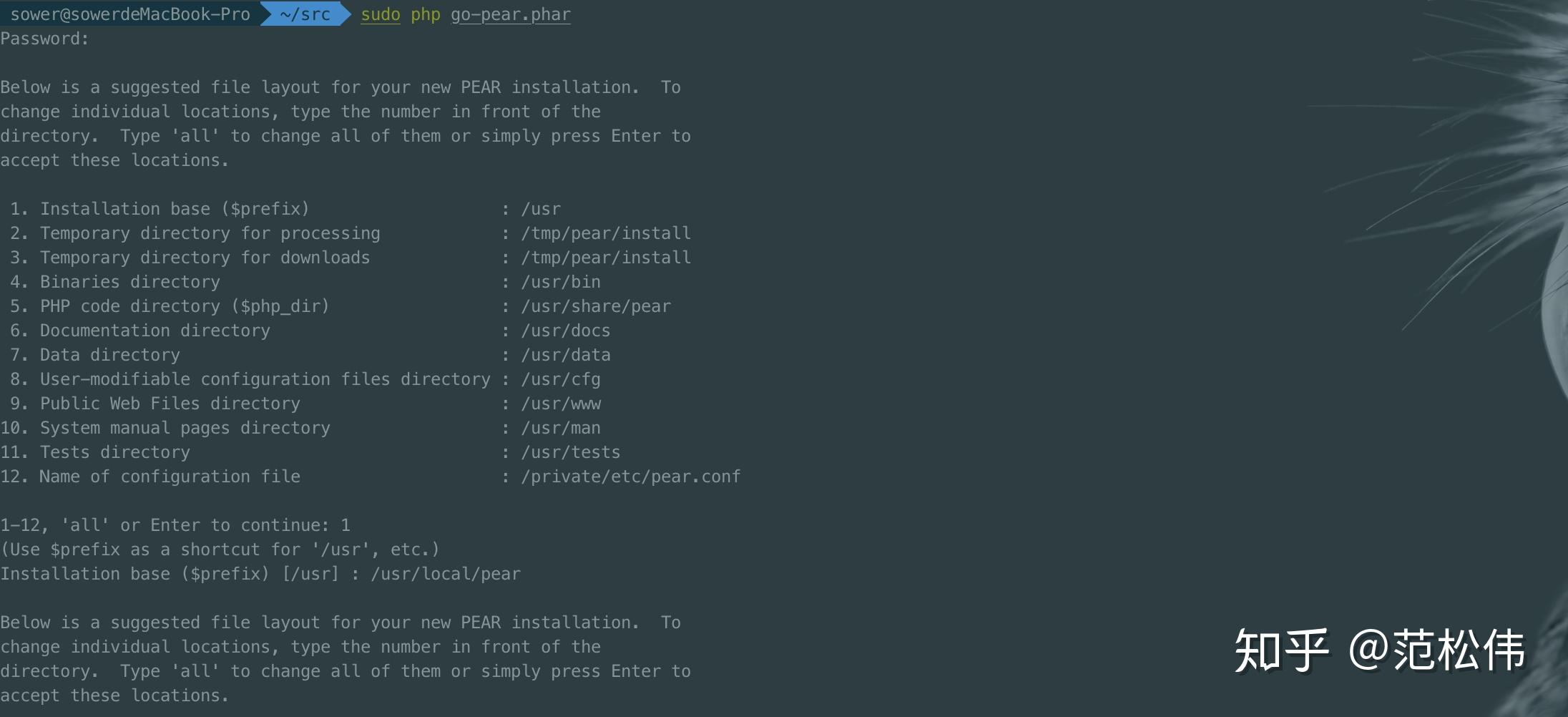
Task: Click the /usr/bin binaries directory path
Action: click(x=561, y=282)
